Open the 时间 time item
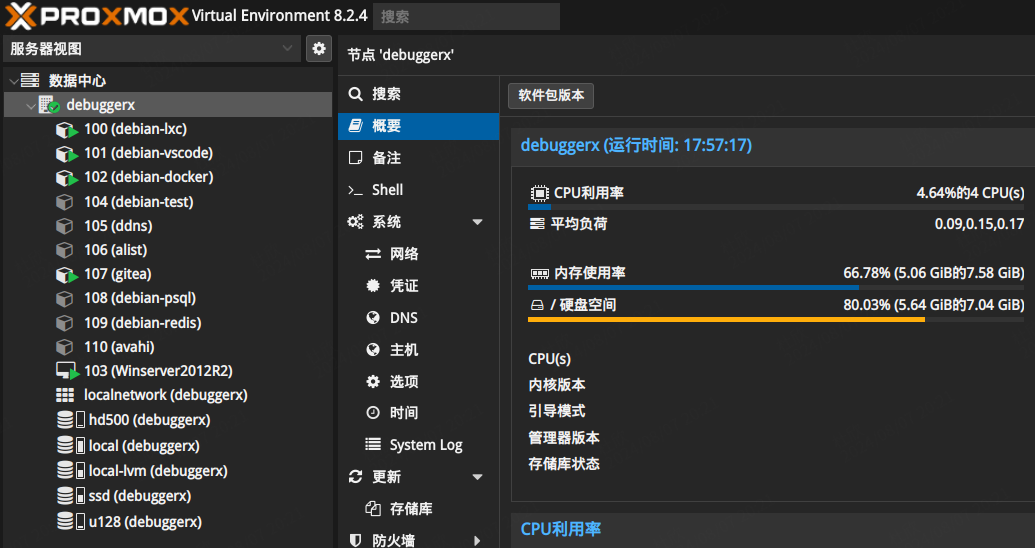Viewport: 1035px width, 548px height. pos(418,413)
